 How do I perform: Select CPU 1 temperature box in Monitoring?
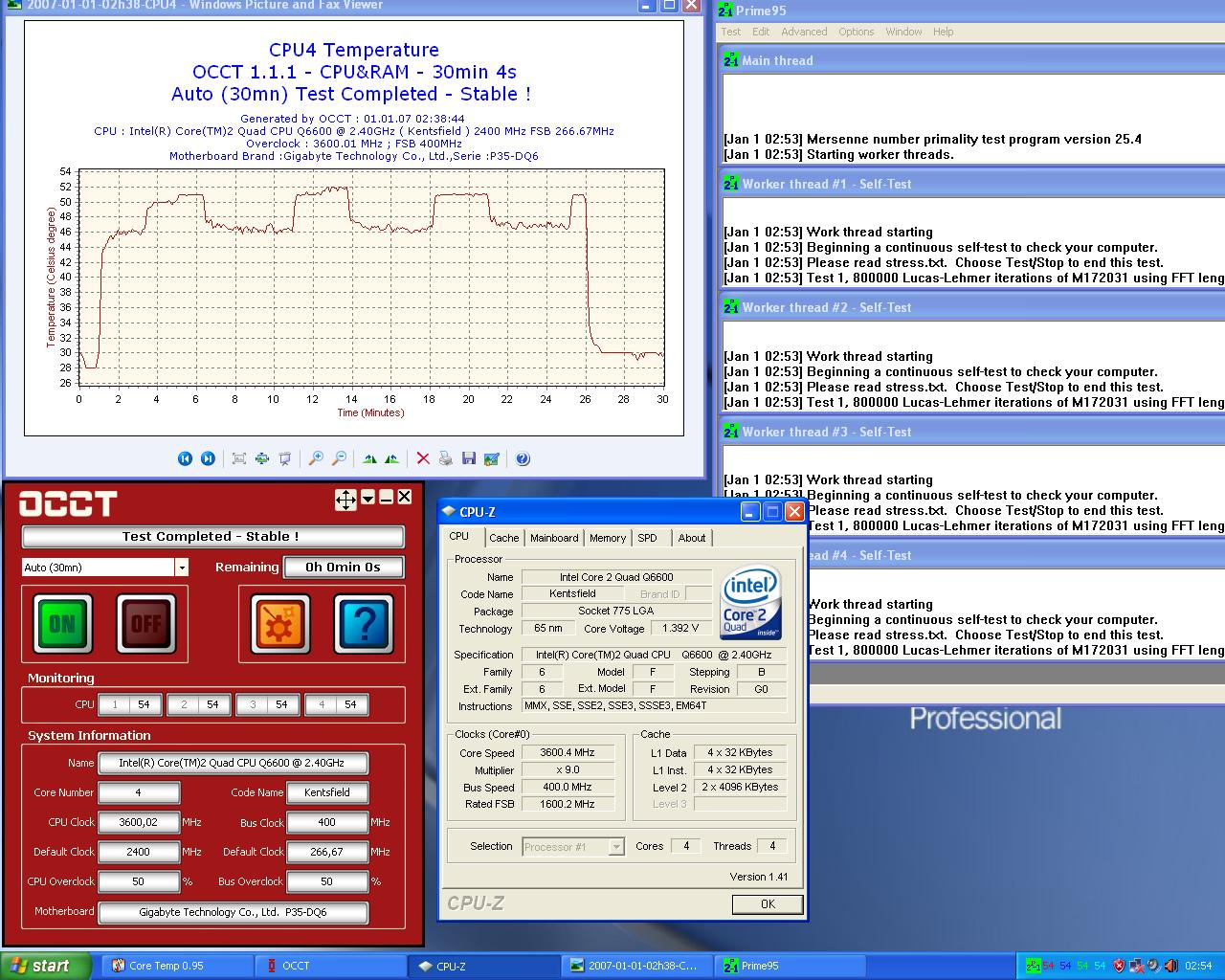[130, 704]
